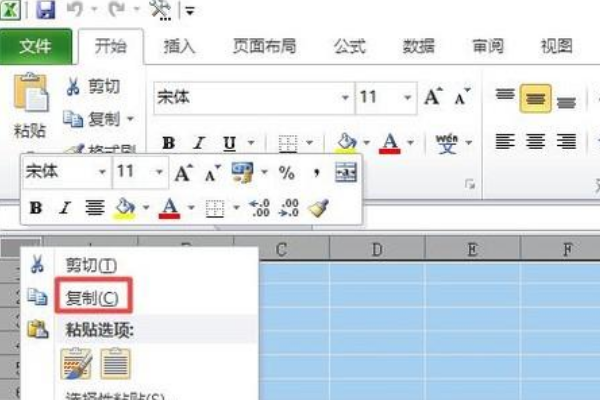
Task: Open the Customize Quick Access Toolbar arrow
Action: pyautogui.click(x=190, y=10)
